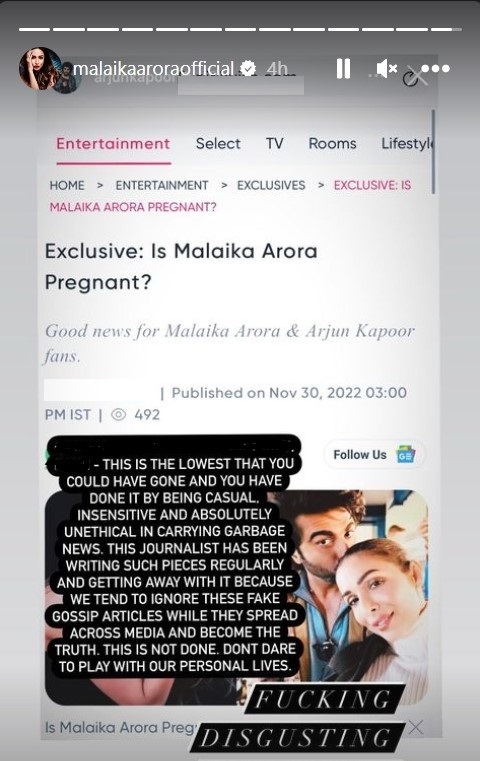Select the Lifestyle tab
Screen dimensions: 480x761
(x=407, y=144)
